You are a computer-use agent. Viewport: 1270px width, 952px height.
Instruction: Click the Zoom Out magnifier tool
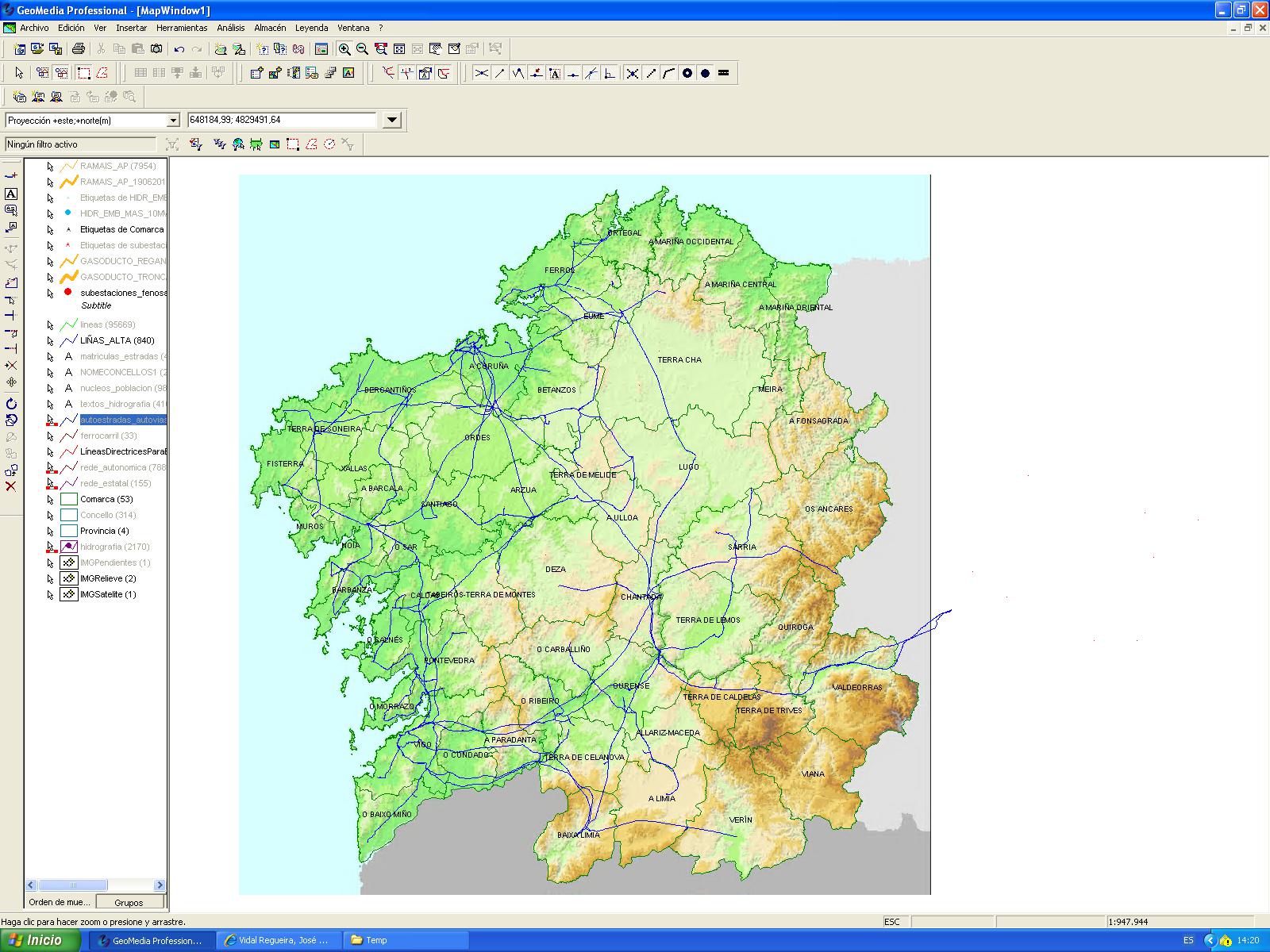coord(362,49)
